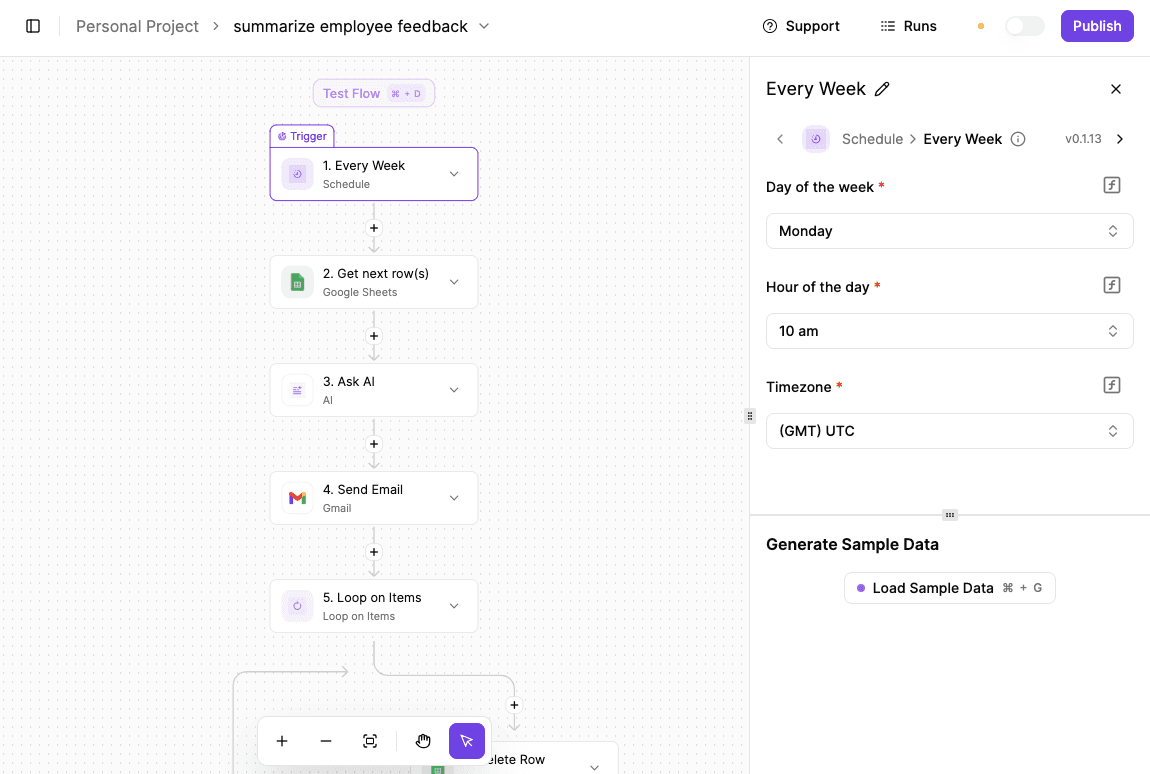Screen dimensions: 1150x774
Task: Click the Schedule piece icon in the breadcrumb
Action: (816, 139)
